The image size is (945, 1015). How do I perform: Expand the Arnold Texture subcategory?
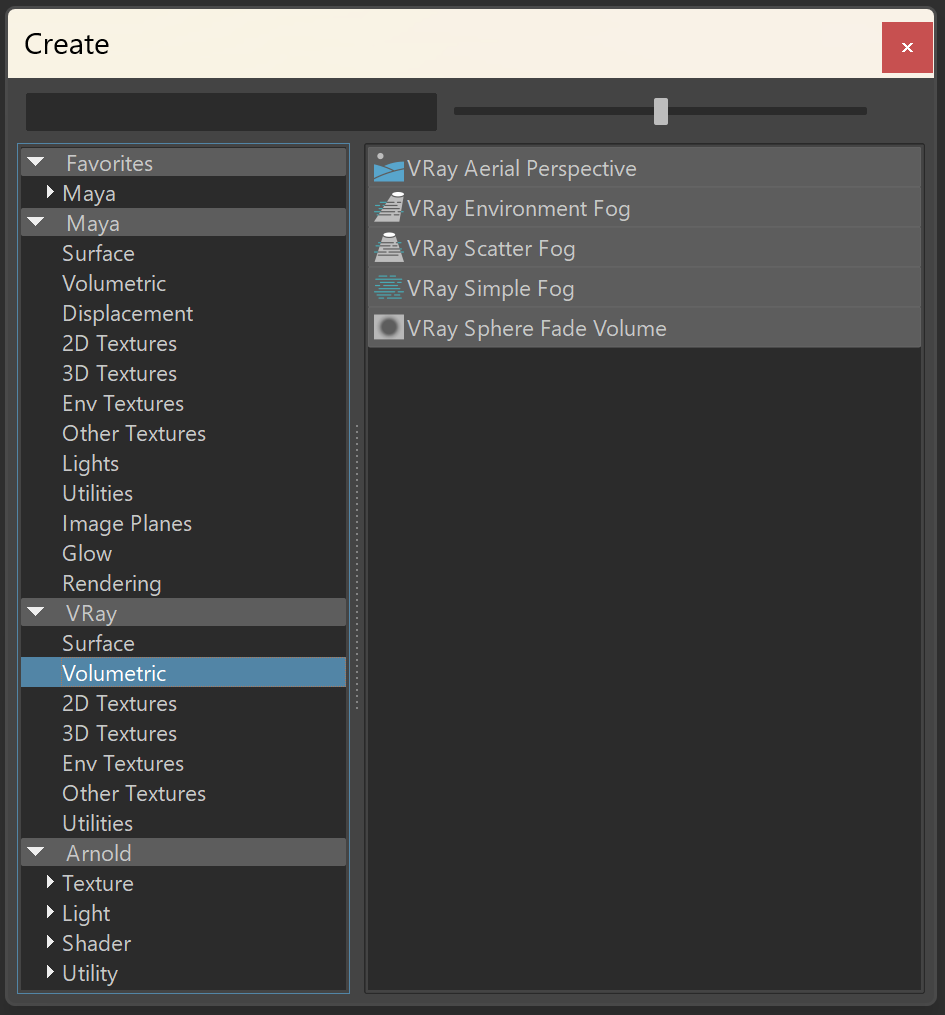(x=50, y=882)
